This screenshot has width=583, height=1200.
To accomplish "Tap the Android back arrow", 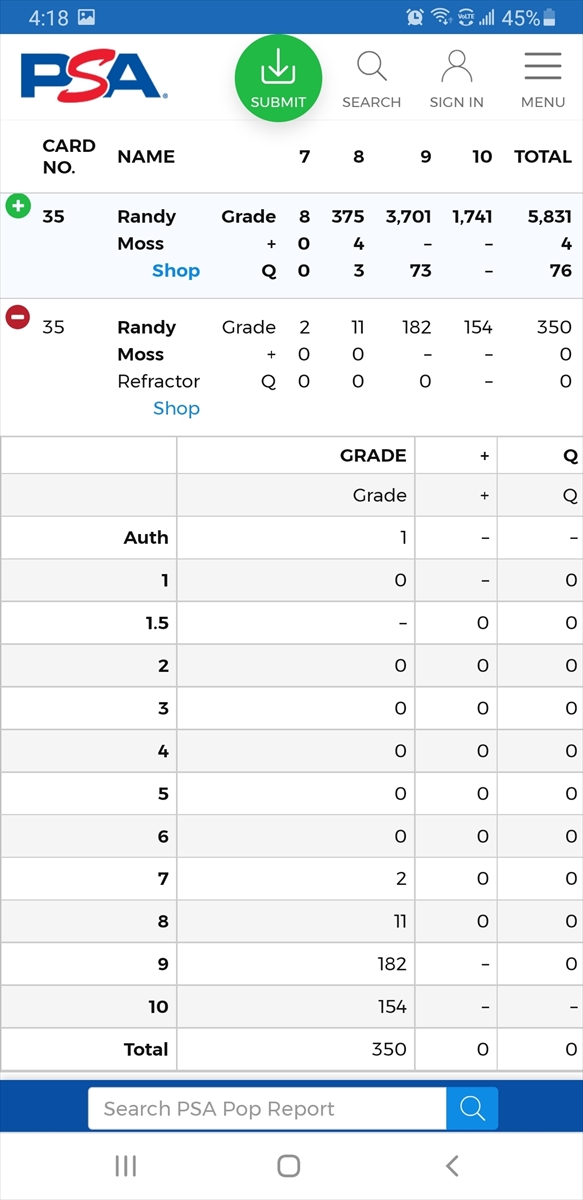I will pos(452,1165).
